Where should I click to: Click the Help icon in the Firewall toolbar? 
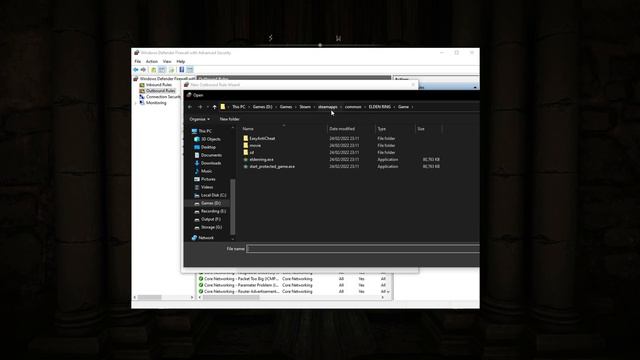pos(182,70)
